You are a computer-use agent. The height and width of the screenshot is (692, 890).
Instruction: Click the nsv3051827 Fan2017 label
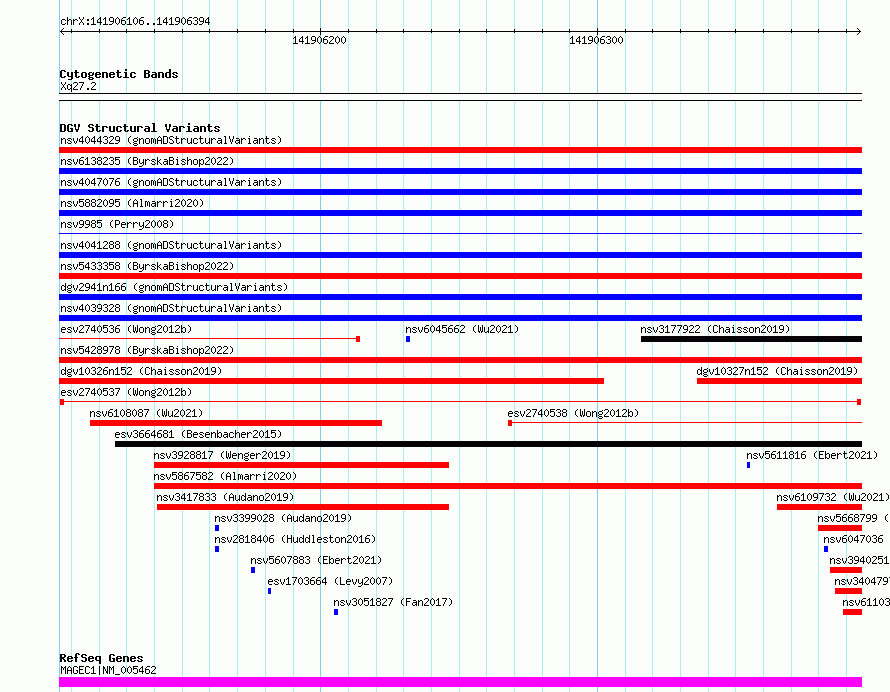pos(393,602)
